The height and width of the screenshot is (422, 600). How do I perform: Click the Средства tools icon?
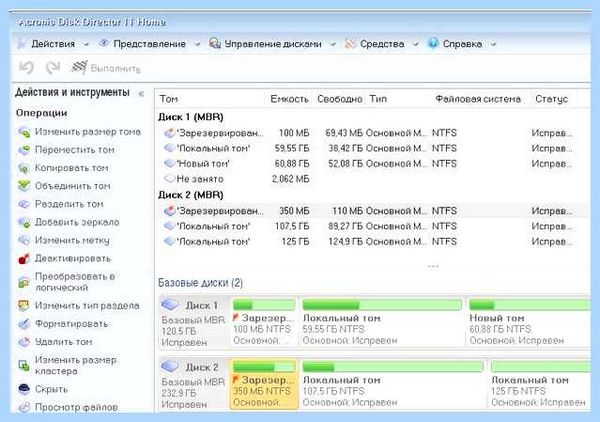[350, 44]
